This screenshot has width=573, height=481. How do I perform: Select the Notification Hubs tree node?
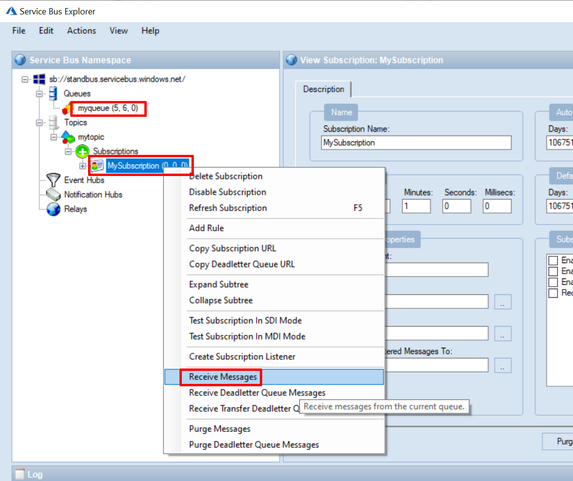point(93,194)
